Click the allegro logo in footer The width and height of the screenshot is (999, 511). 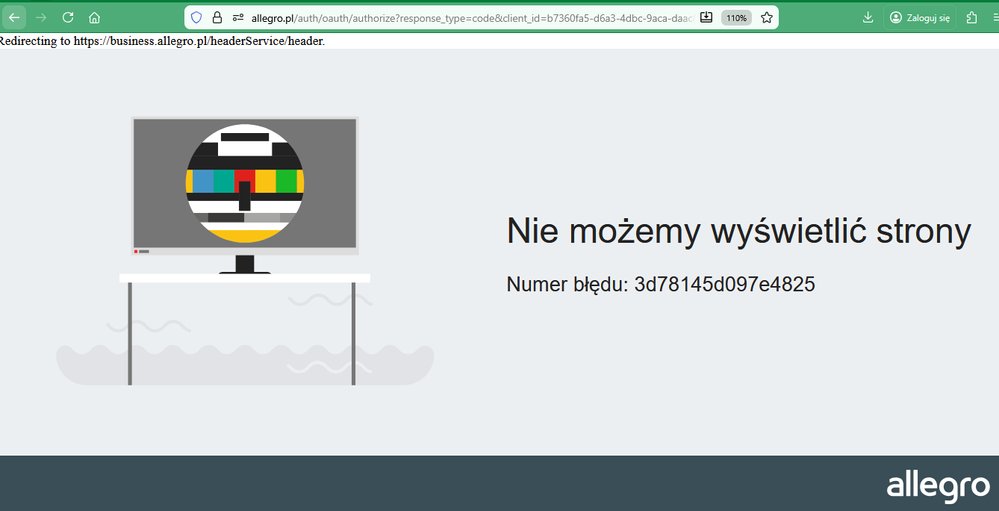938,486
